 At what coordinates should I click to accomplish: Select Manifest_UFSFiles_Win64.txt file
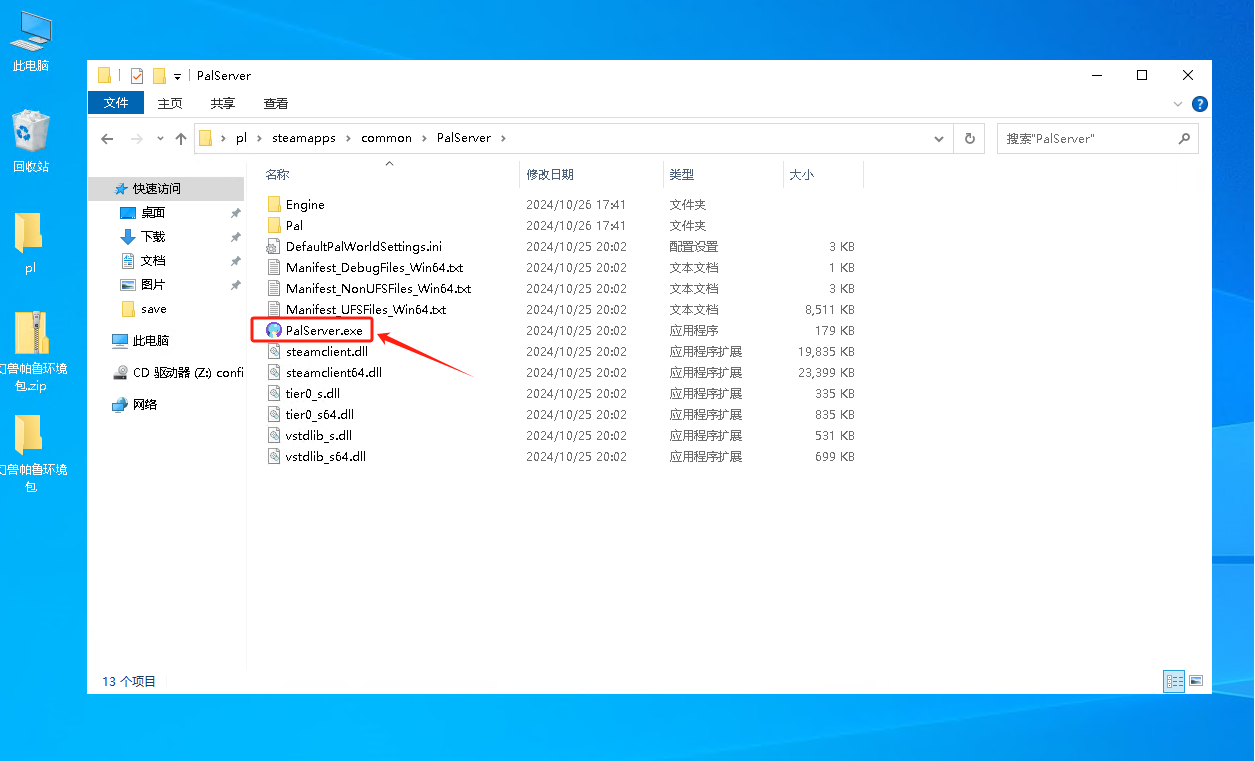[366, 309]
